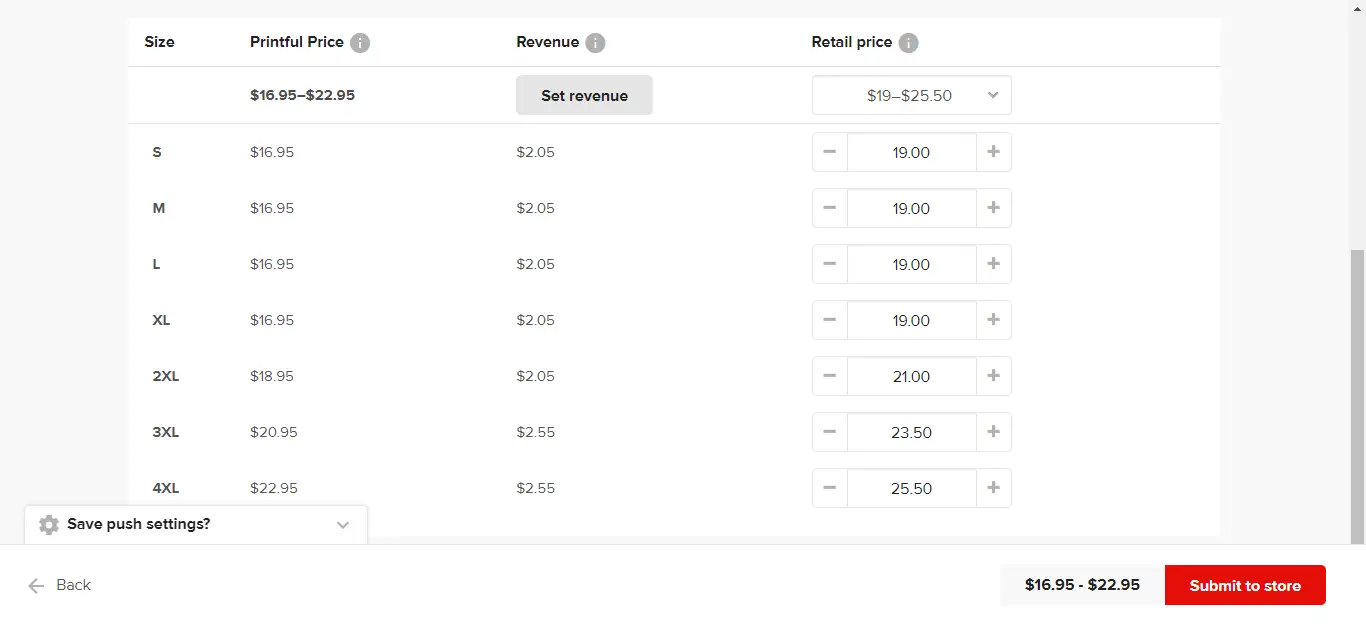Decrease the M size retail price
Viewport: 1366px width, 625px height.
[830, 208]
